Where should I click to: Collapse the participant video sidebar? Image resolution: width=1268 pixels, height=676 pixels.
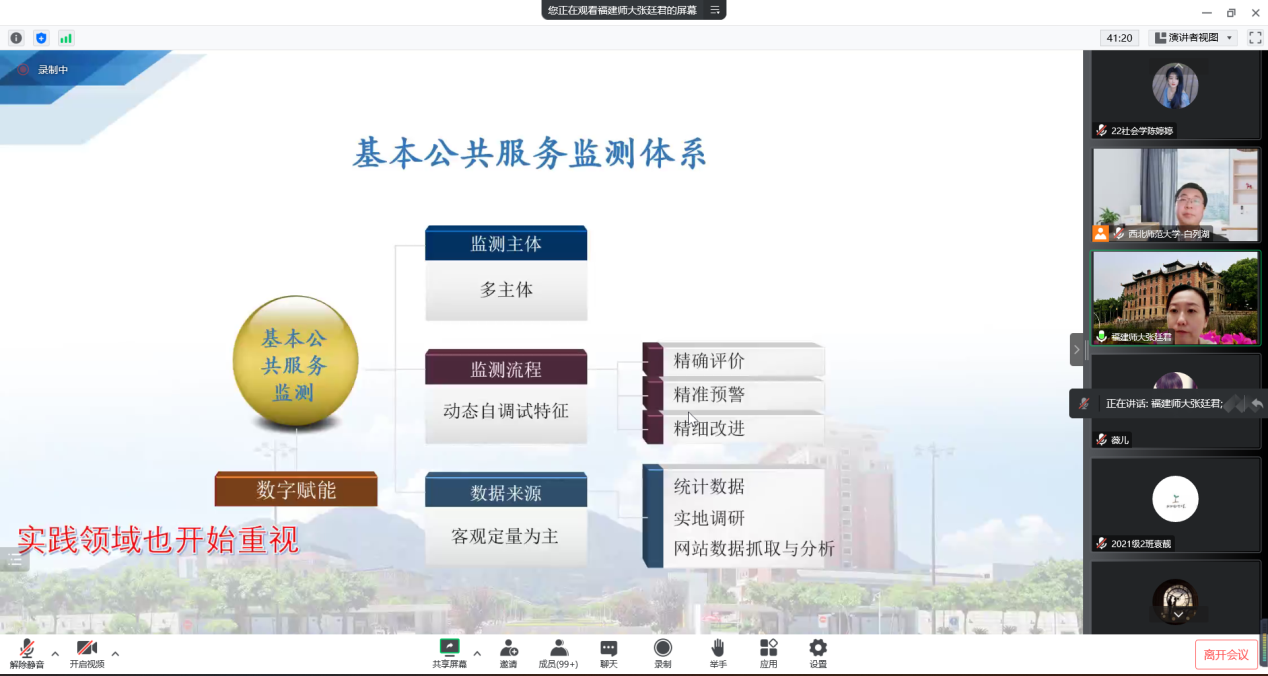coord(1076,349)
